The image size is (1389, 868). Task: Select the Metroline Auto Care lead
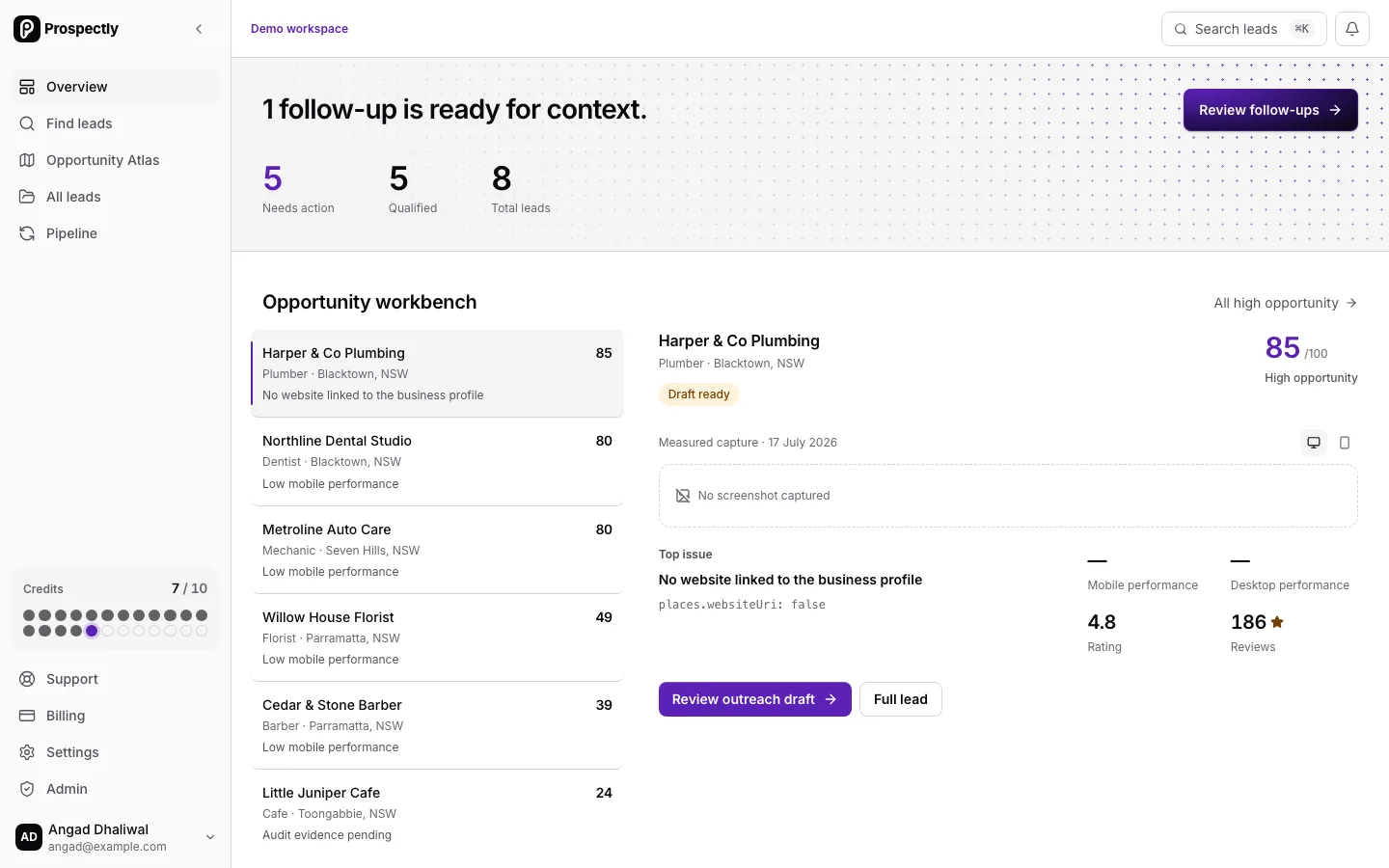(x=437, y=551)
